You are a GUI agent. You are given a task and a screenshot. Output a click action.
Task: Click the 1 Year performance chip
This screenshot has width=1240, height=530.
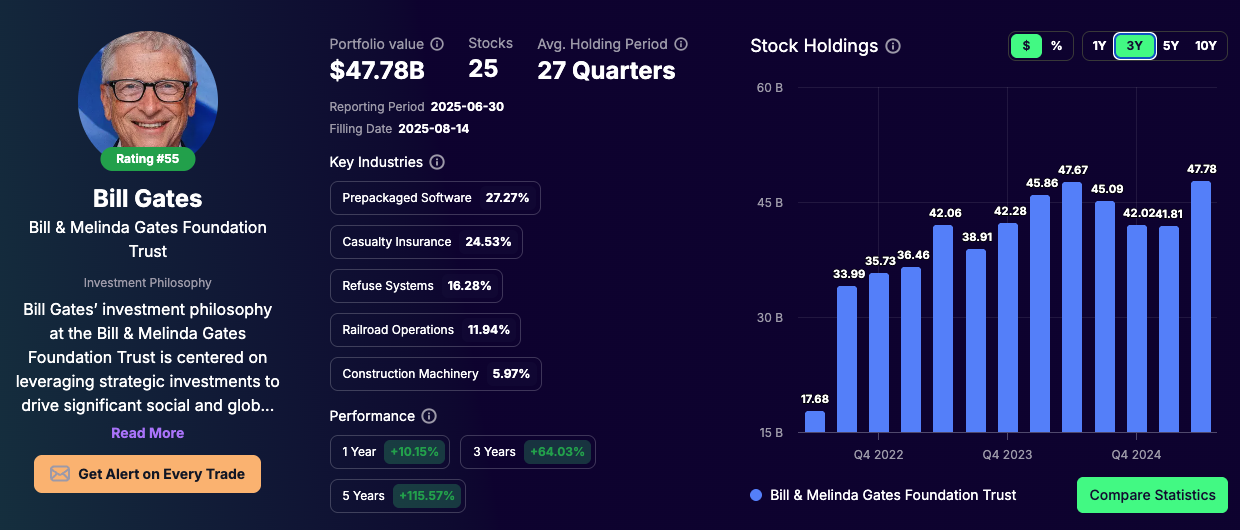390,452
